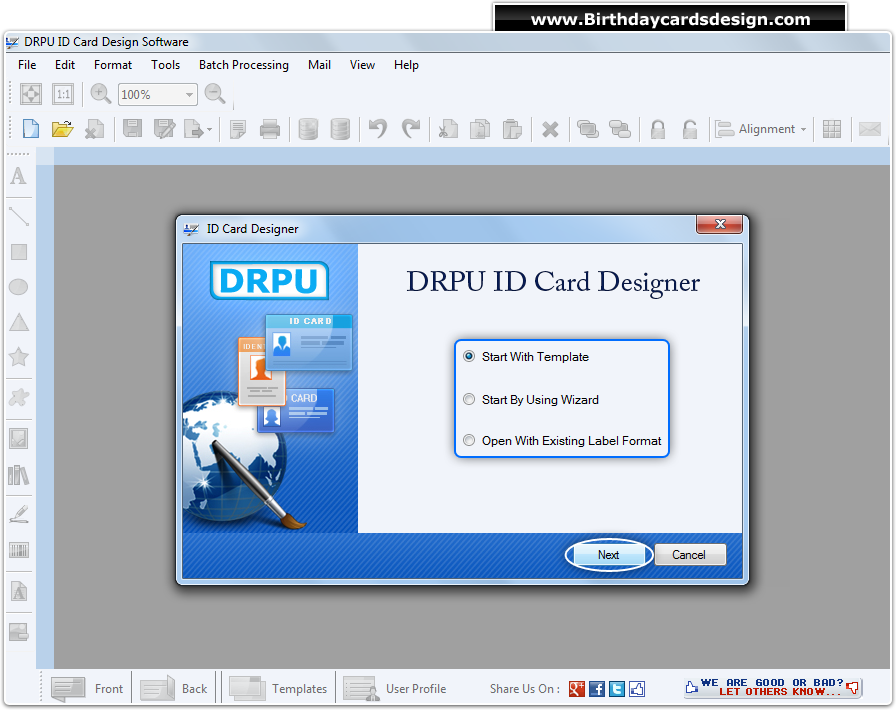This screenshot has width=896, height=710.
Task: Select the Barcode tool
Action: pos(19,551)
